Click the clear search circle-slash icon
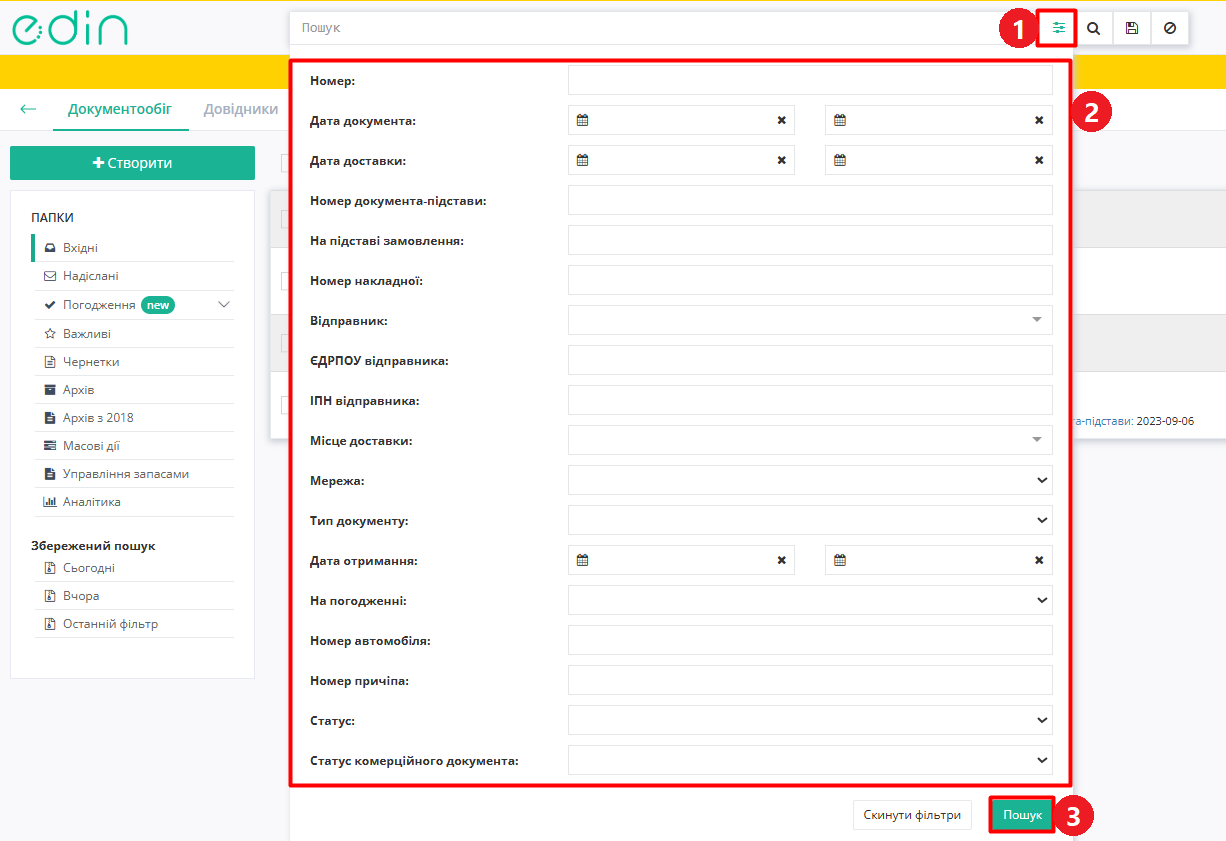The height and width of the screenshot is (841, 1226). pyautogui.click(x=1169, y=29)
